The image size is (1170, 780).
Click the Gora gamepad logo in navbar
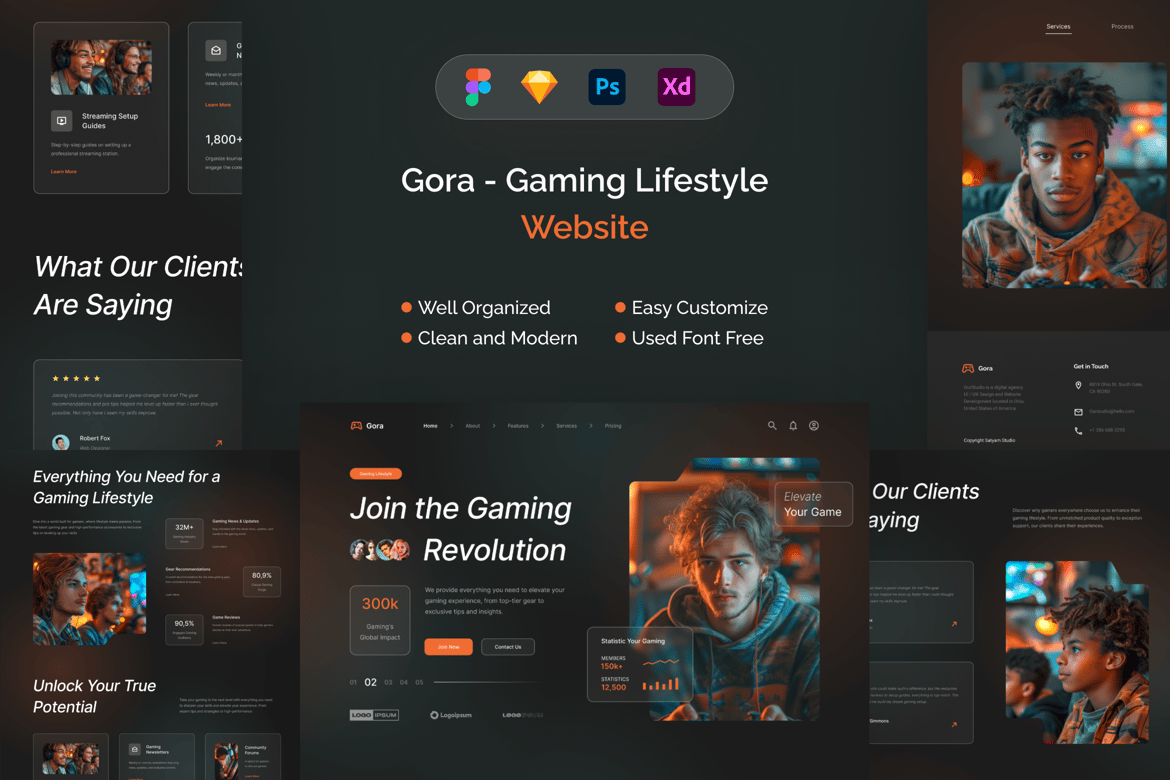click(357, 425)
